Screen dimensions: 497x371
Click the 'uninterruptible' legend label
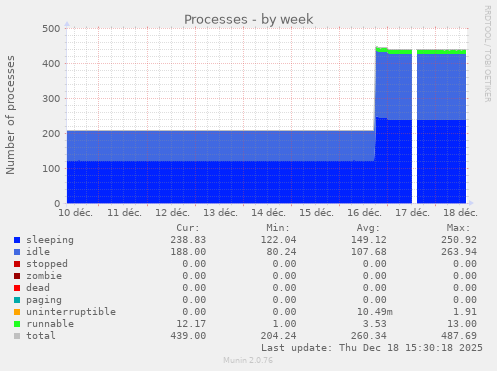tap(71, 312)
